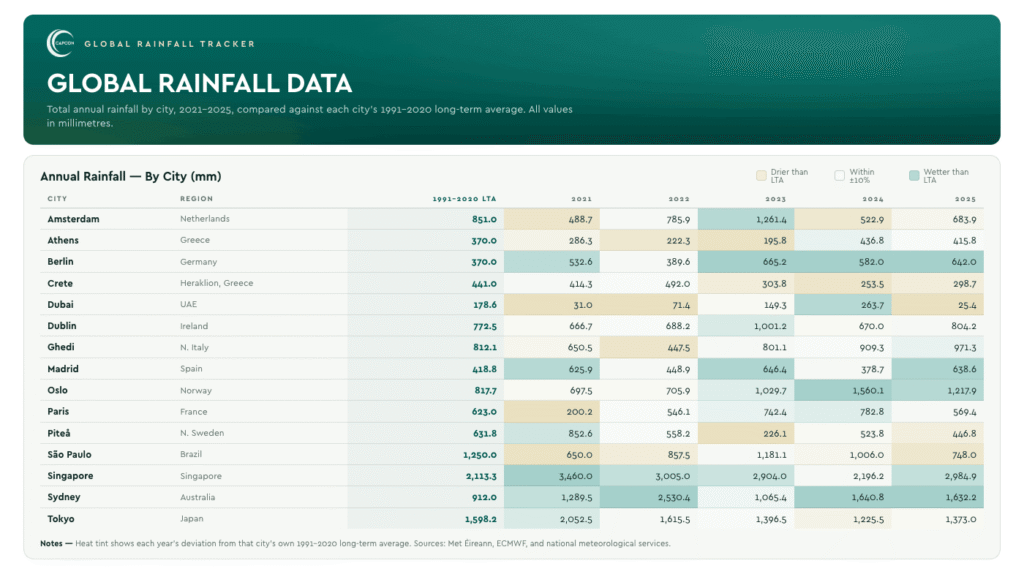The image size is (1024, 585).
Task: Click Amsterdam's LTA value 851.0
Action: tap(484, 219)
